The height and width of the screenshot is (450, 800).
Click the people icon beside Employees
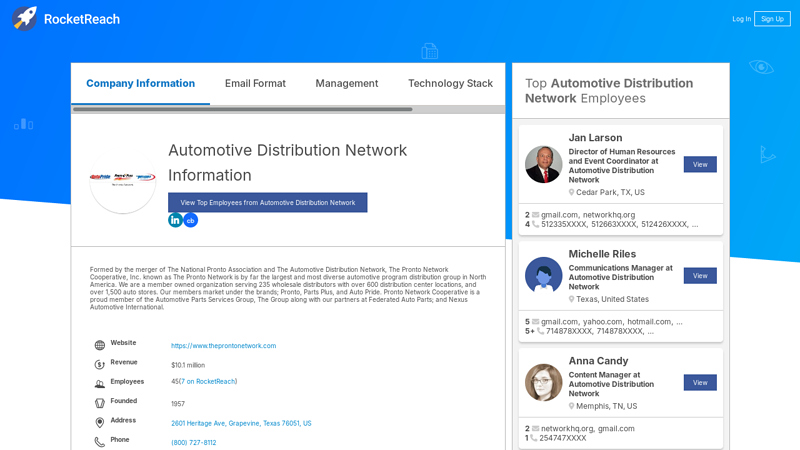click(99, 384)
